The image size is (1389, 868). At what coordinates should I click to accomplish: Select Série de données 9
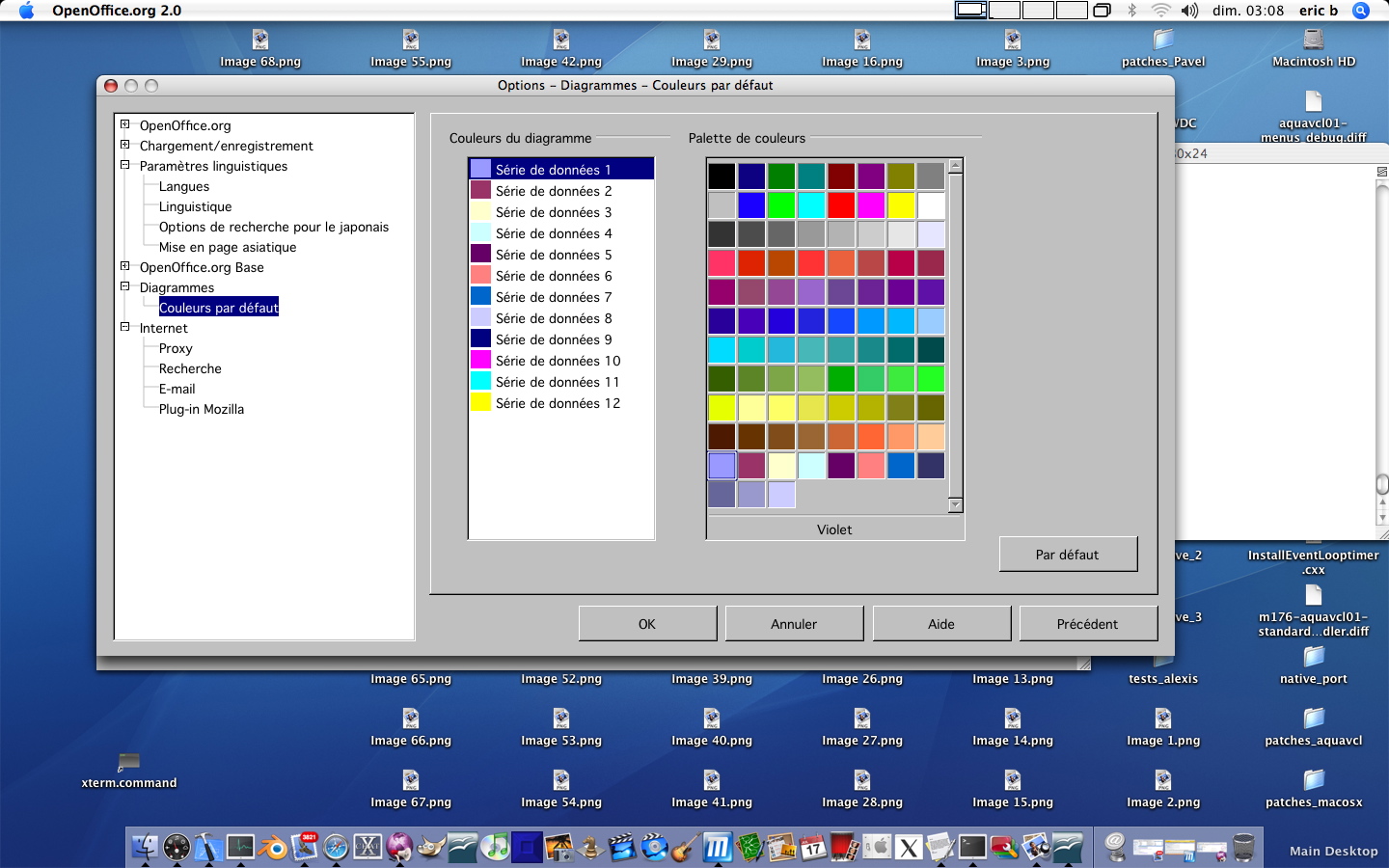[x=561, y=339]
